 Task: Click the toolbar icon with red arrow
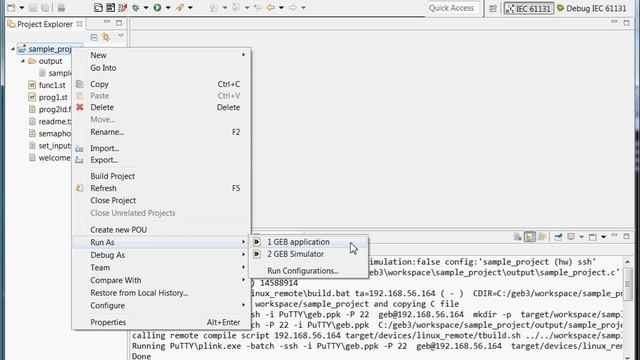[x=122, y=8]
